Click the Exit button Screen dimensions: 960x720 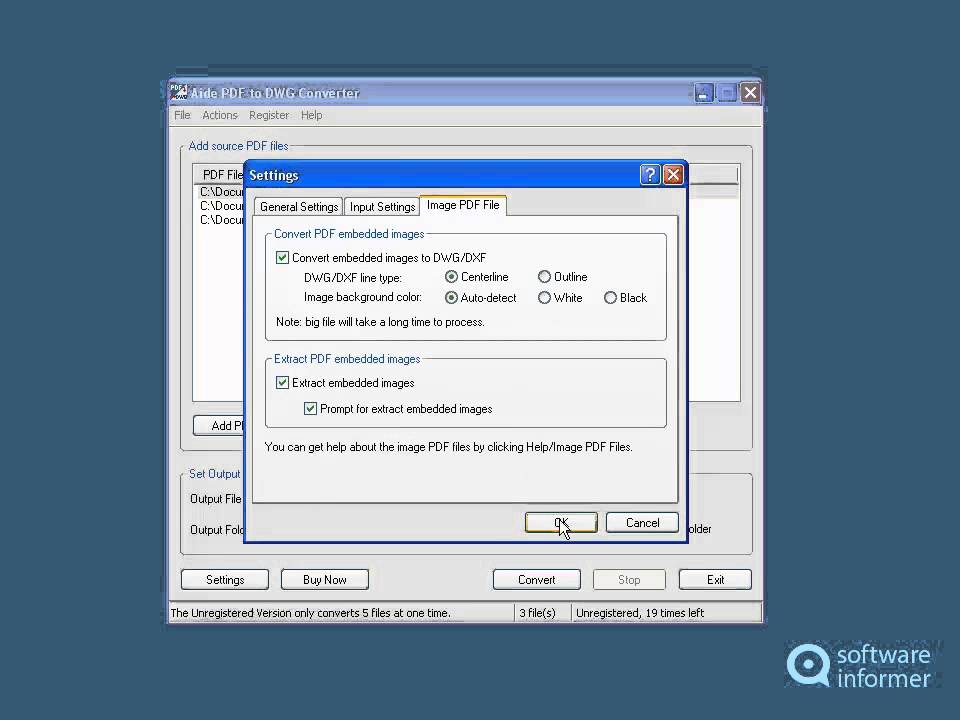pos(715,580)
